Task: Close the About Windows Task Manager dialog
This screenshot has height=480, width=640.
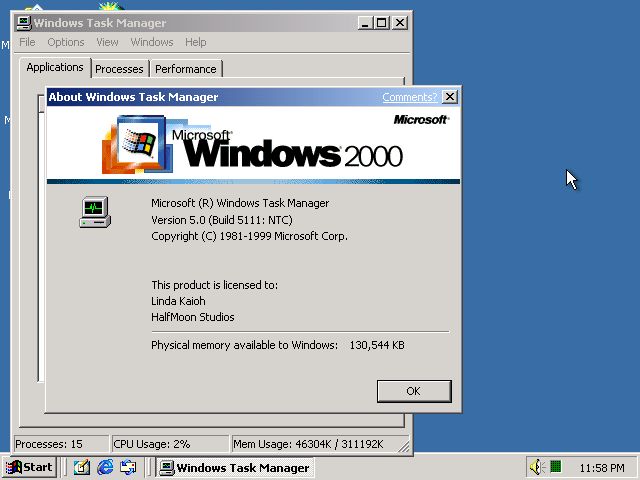Action: coord(450,97)
